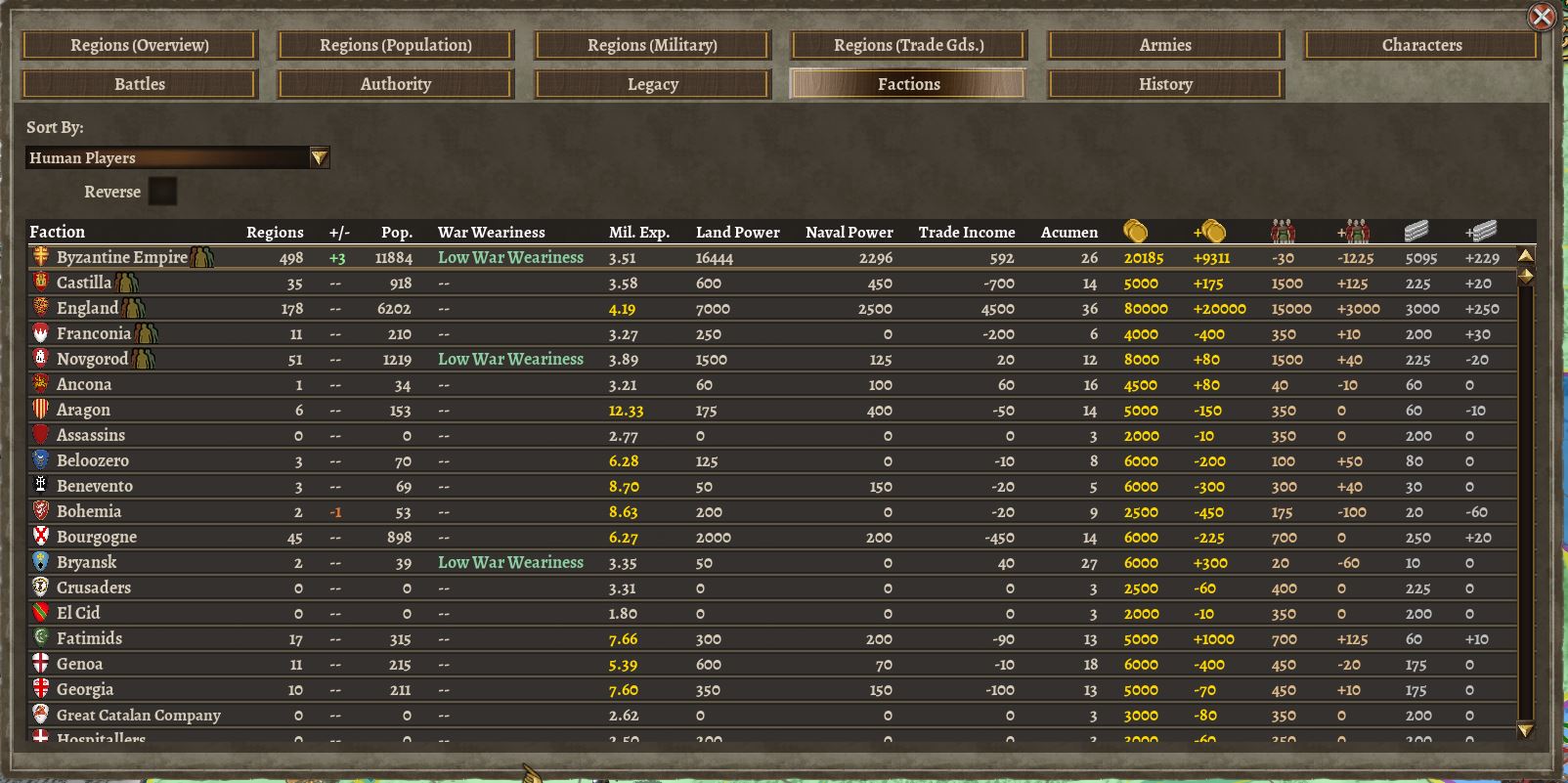Click the Beloozero blue shield icon
1568x783 pixels.
click(41, 460)
